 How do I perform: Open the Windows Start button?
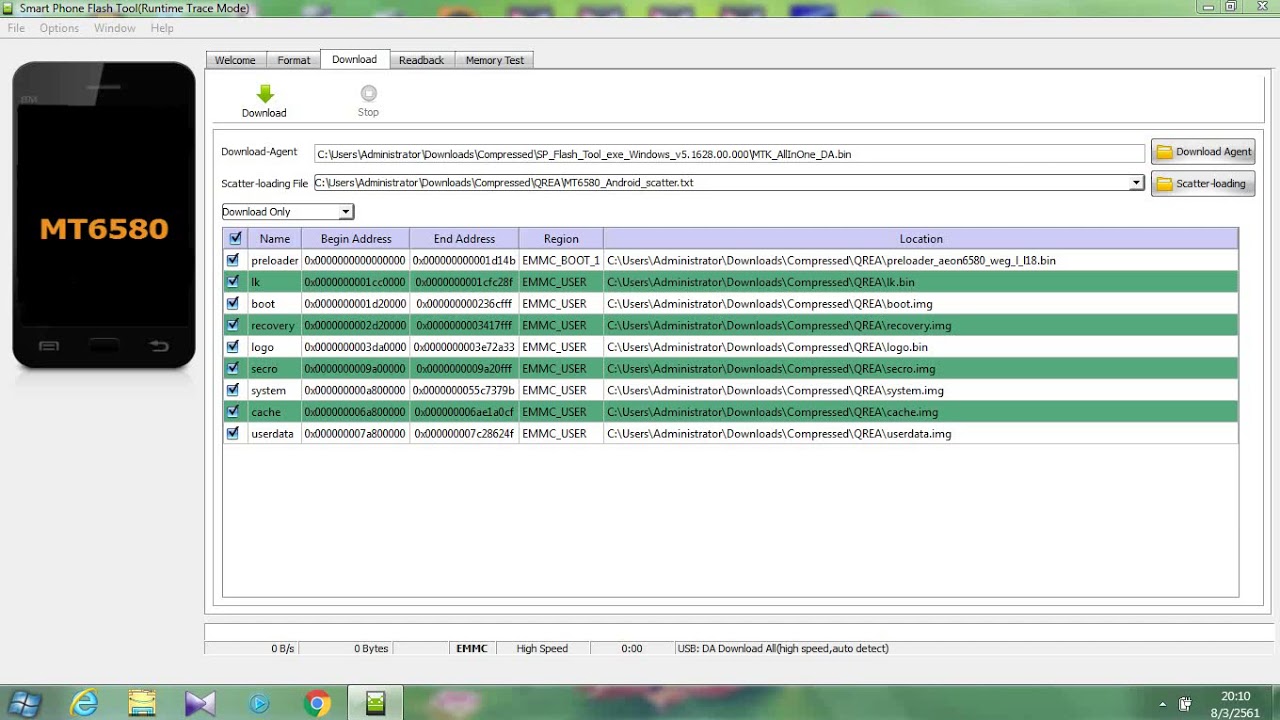[24, 704]
